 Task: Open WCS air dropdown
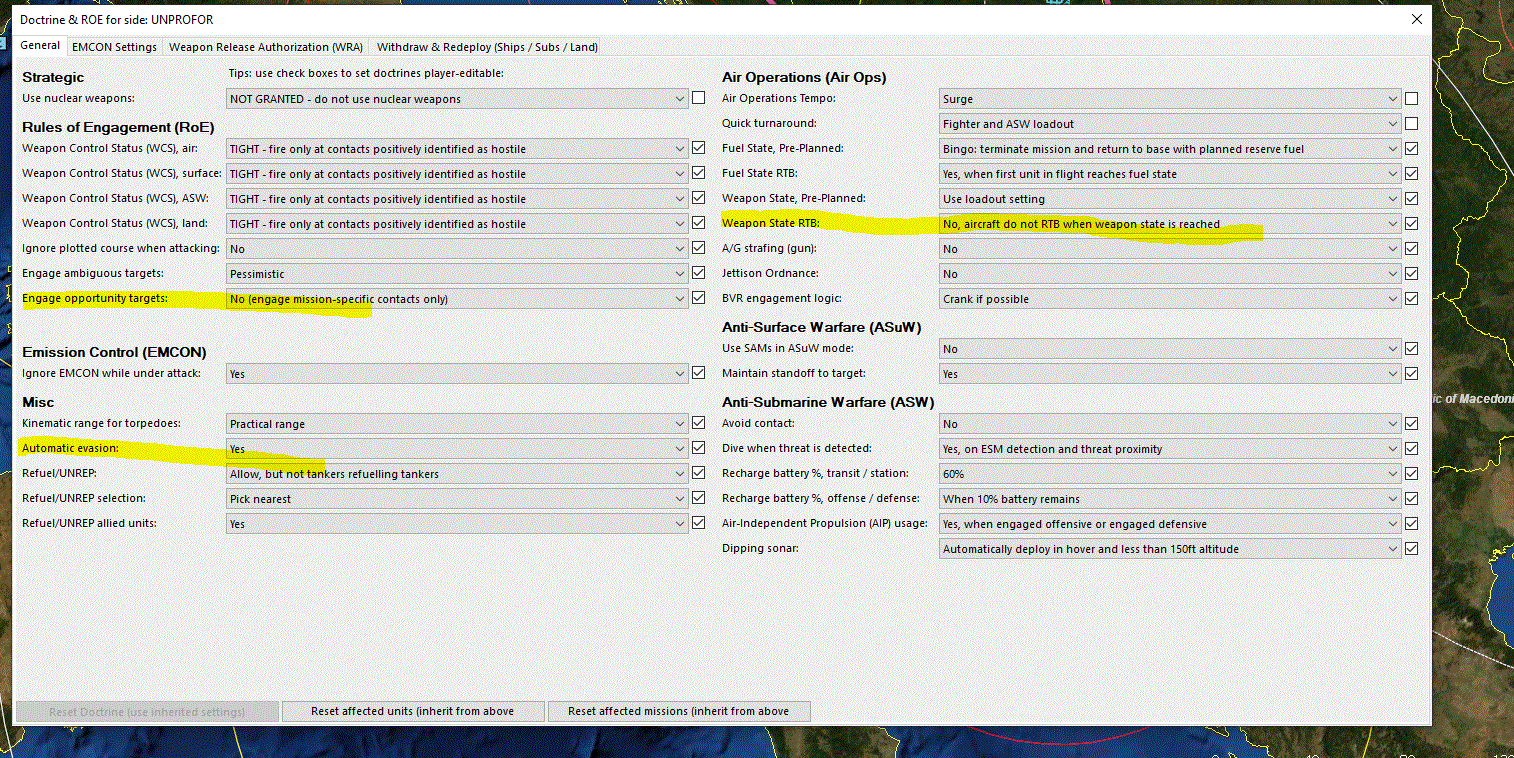[457, 149]
